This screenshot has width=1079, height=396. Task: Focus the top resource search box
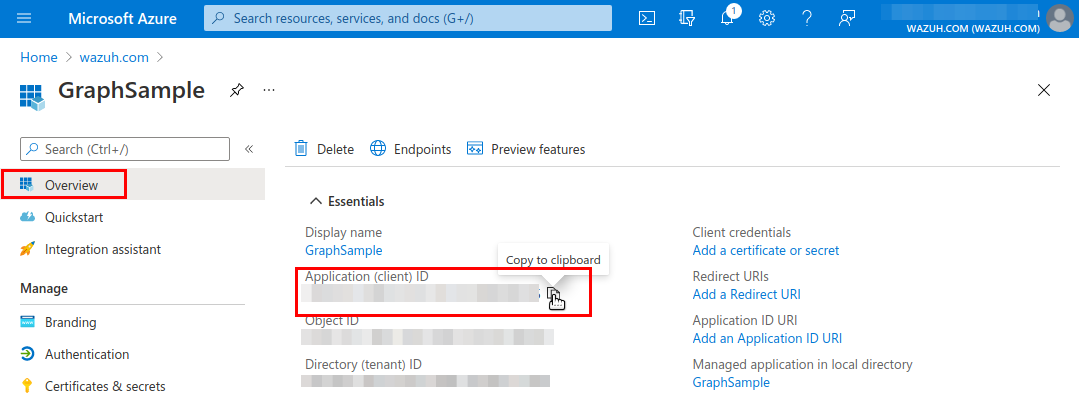click(x=408, y=18)
